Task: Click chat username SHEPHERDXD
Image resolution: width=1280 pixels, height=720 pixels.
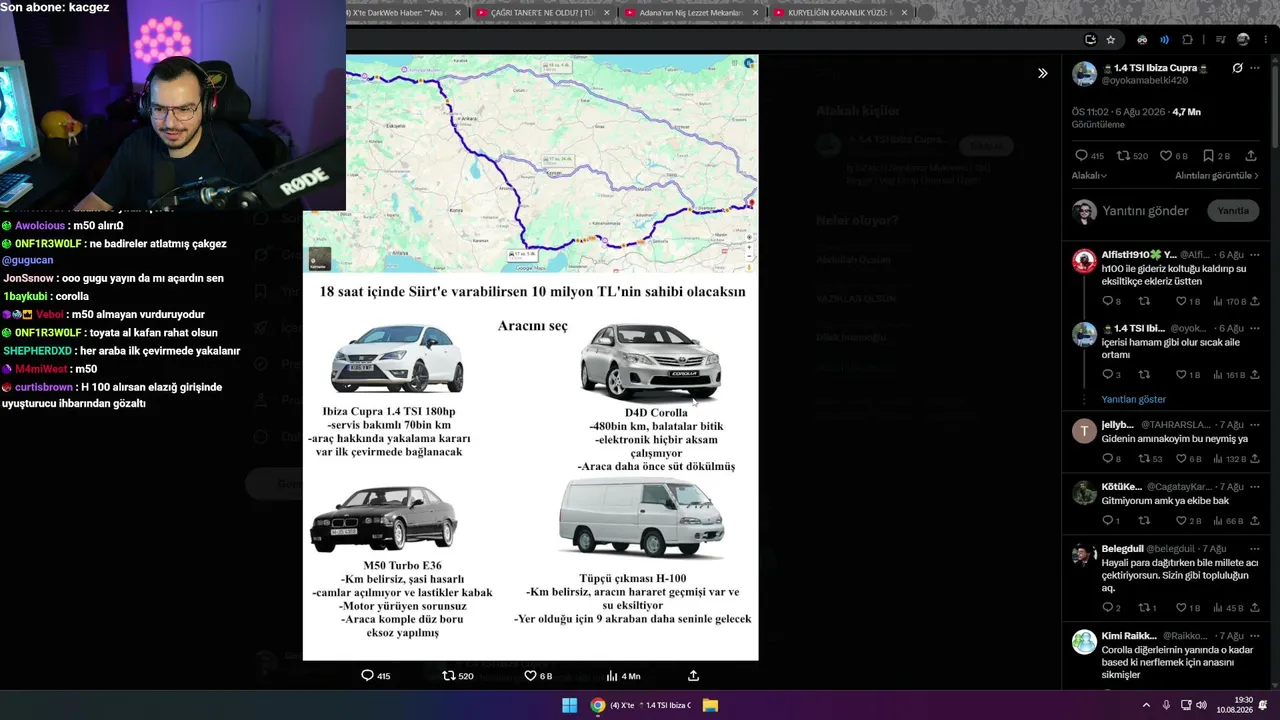Action: (38, 351)
